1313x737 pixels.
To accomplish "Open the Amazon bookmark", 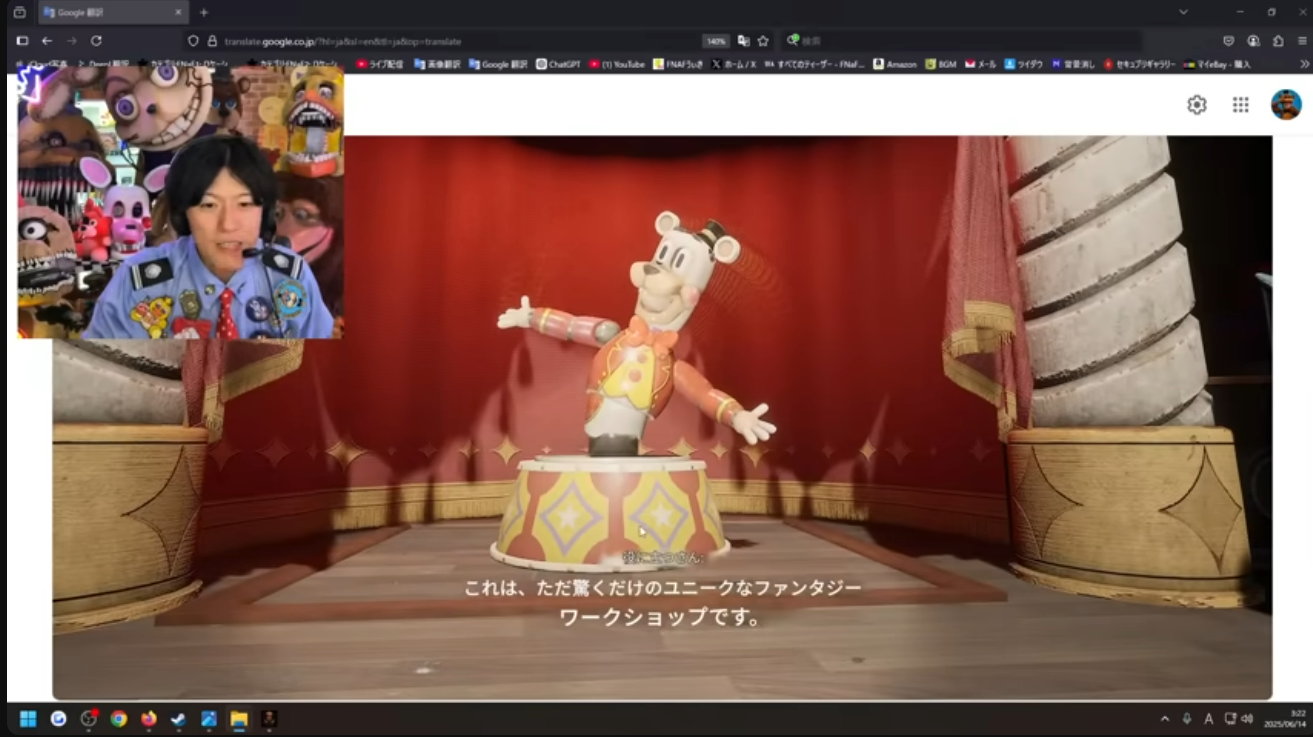I will [x=894, y=64].
